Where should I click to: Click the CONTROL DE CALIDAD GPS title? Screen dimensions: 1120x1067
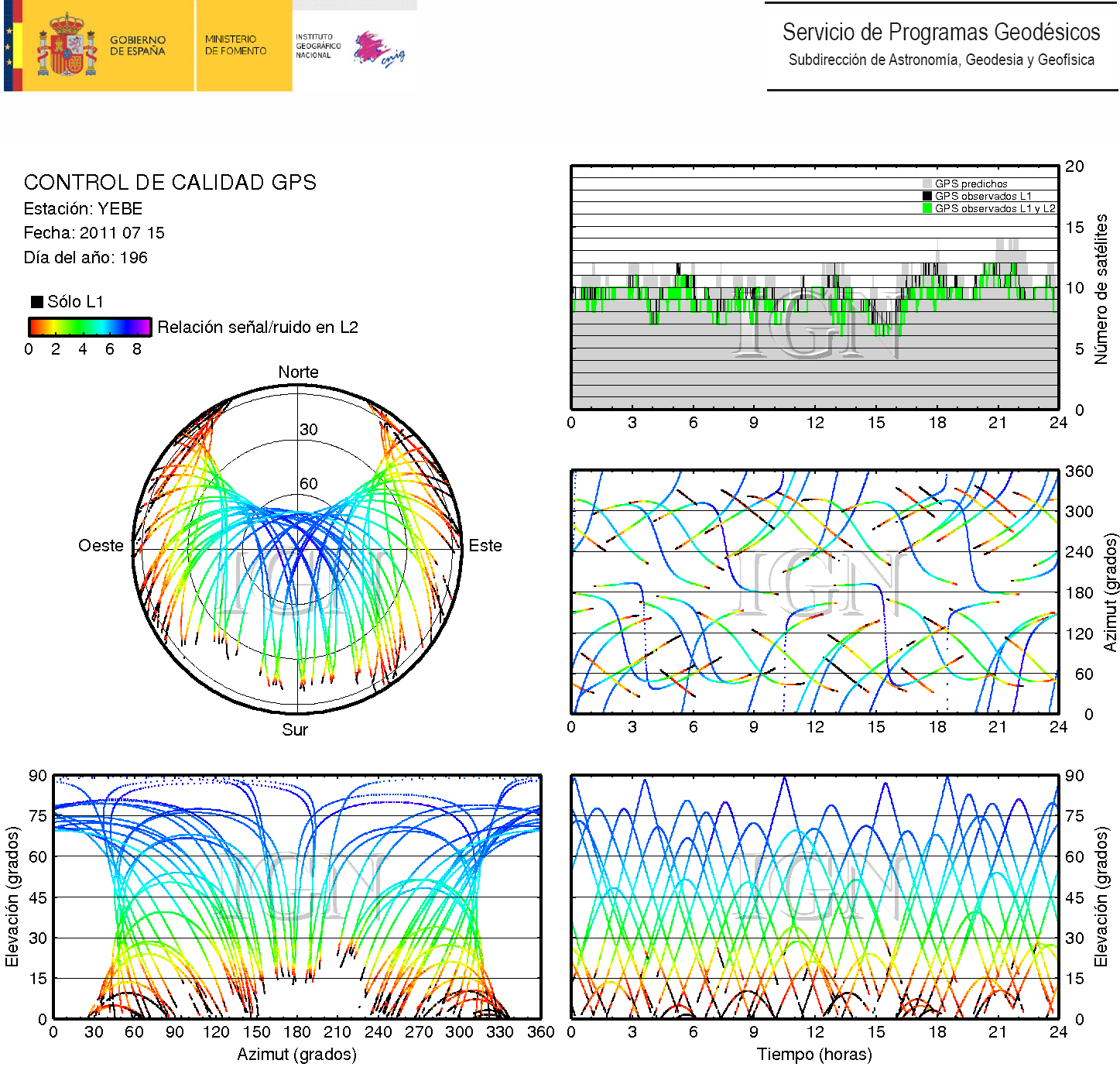tap(170, 183)
